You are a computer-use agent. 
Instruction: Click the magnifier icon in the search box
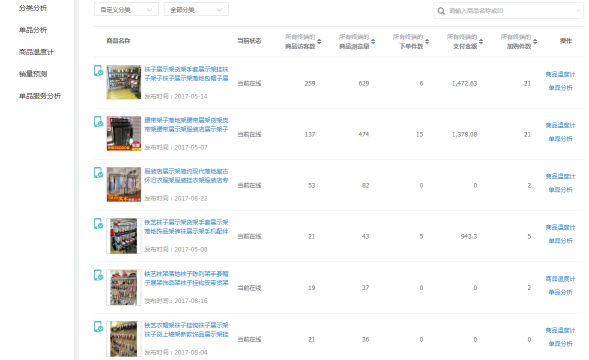click(x=441, y=11)
